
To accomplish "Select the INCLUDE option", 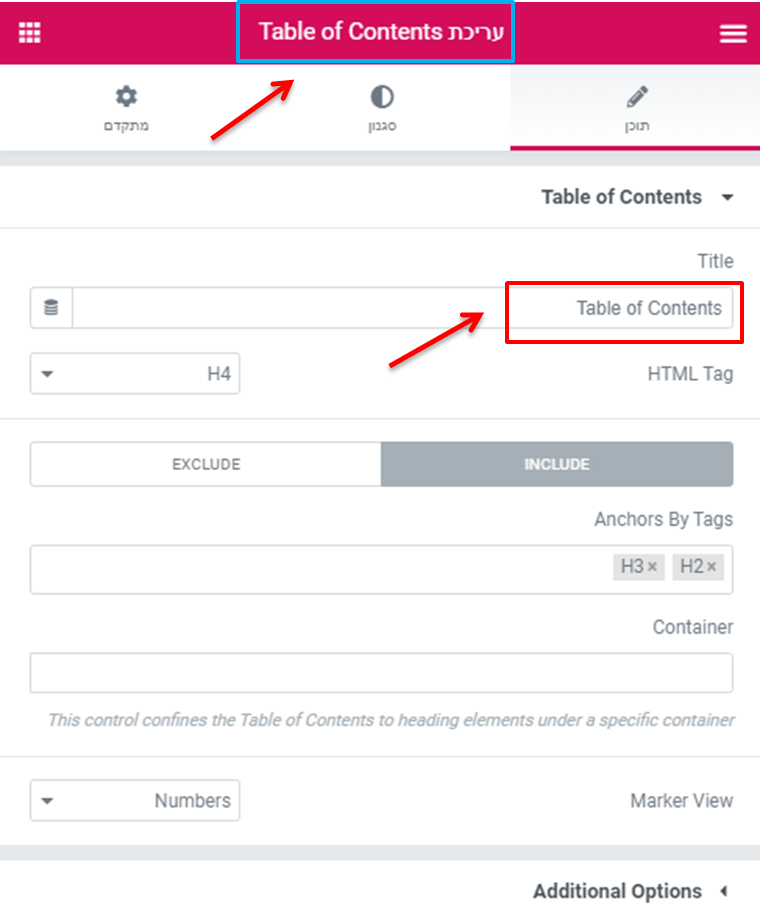I will coord(557,464).
